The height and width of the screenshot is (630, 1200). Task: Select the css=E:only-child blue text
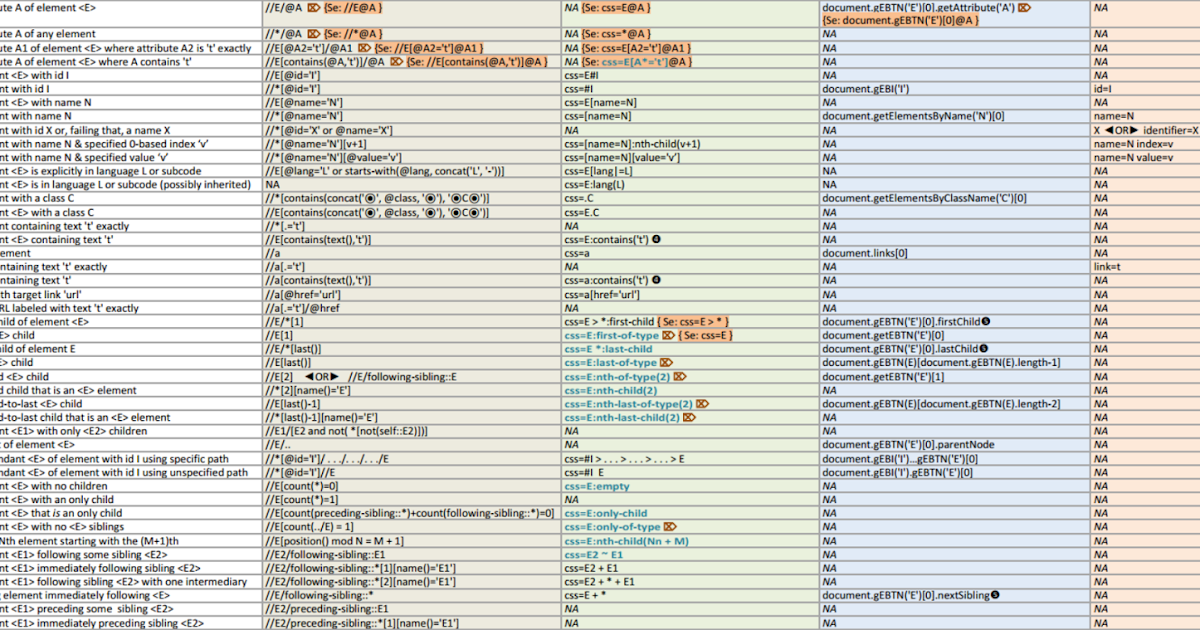(605, 513)
